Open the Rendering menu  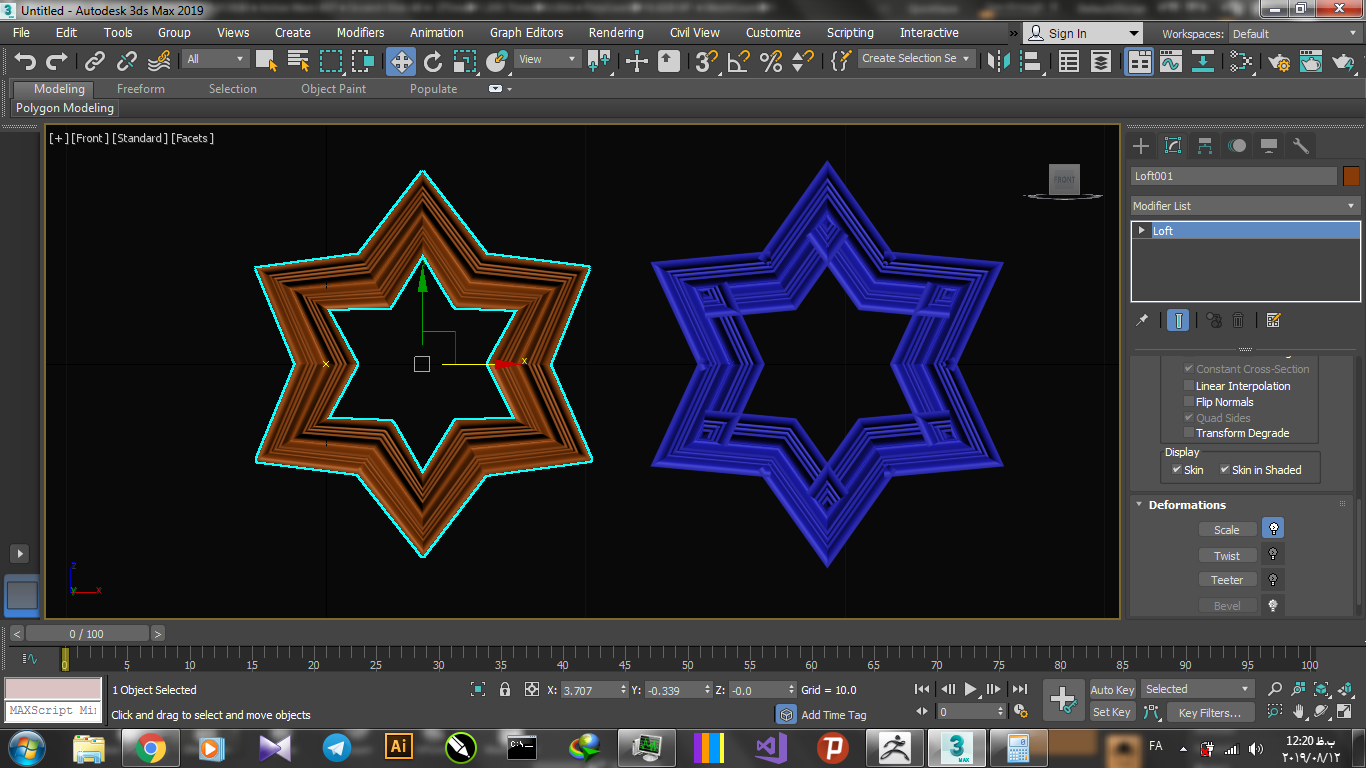pyautogui.click(x=616, y=33)
